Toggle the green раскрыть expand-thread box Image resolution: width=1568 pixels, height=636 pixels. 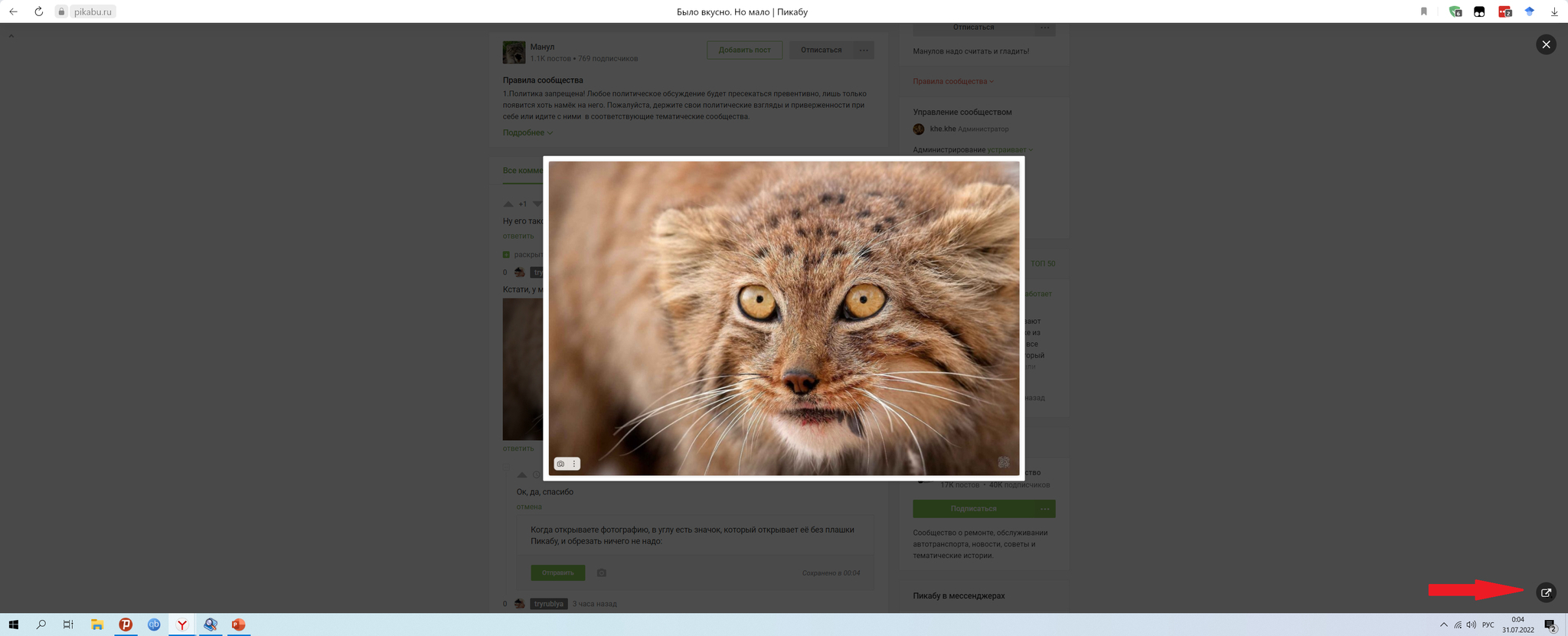[x=506, y=255]
